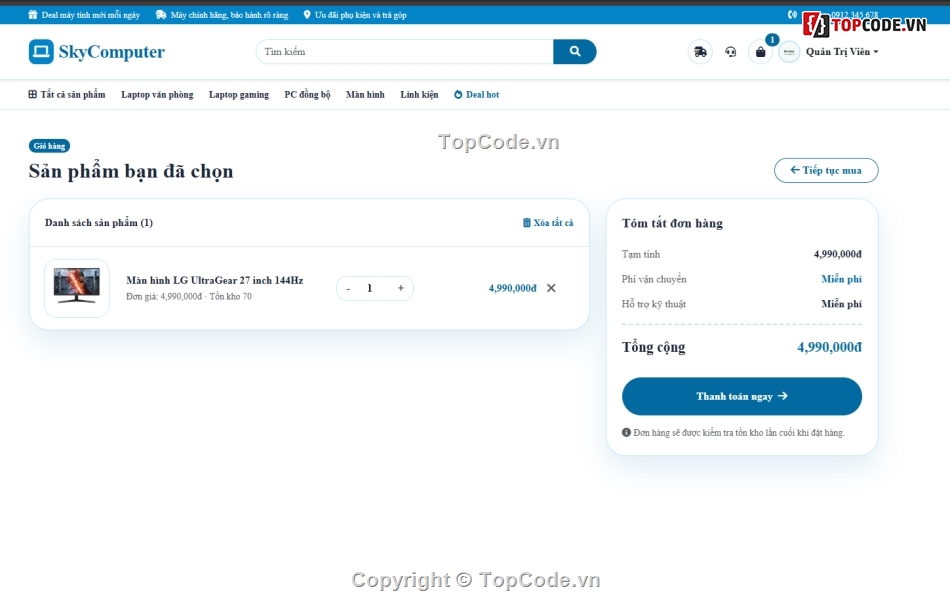Click the Giỏ hàng badge label
Image resolution: width=950 pixels, height=610 pixels.
(49, 146)
